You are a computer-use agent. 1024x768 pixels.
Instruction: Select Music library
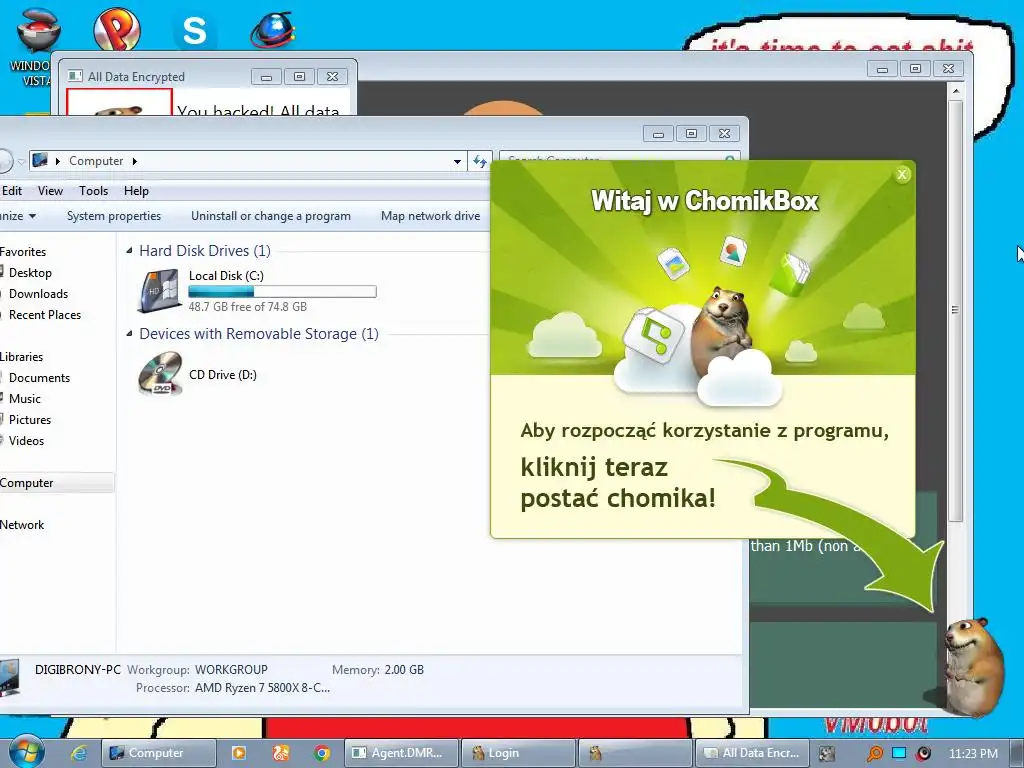pos(25,399)
